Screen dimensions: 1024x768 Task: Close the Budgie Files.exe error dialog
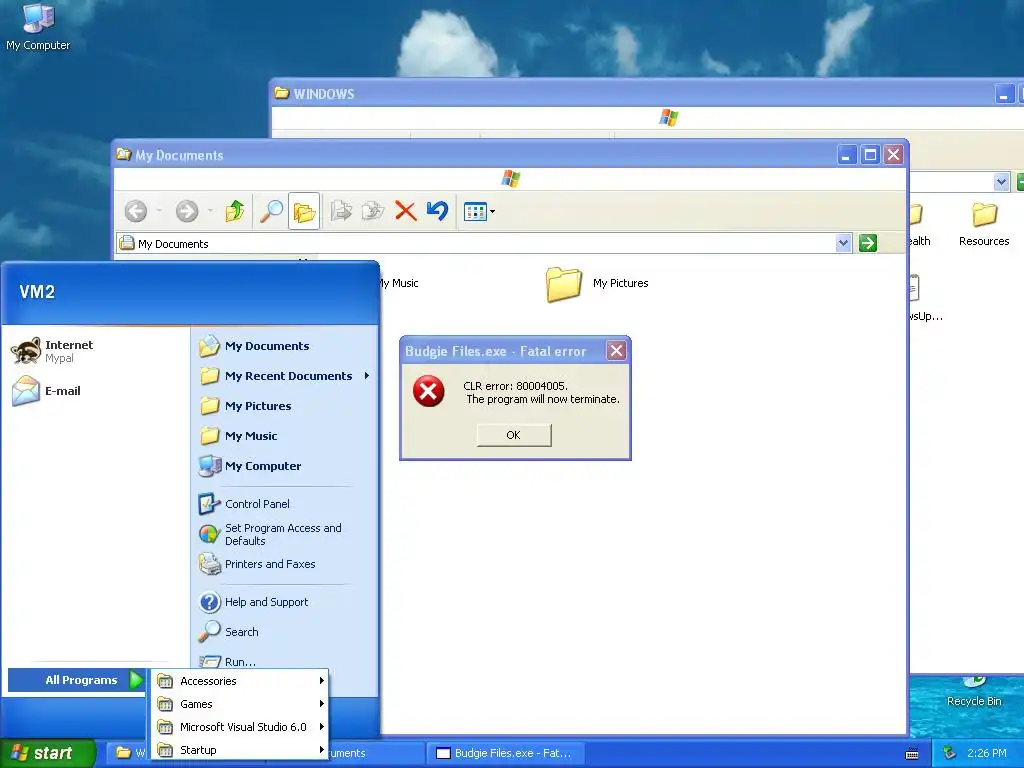pos(616,351)
